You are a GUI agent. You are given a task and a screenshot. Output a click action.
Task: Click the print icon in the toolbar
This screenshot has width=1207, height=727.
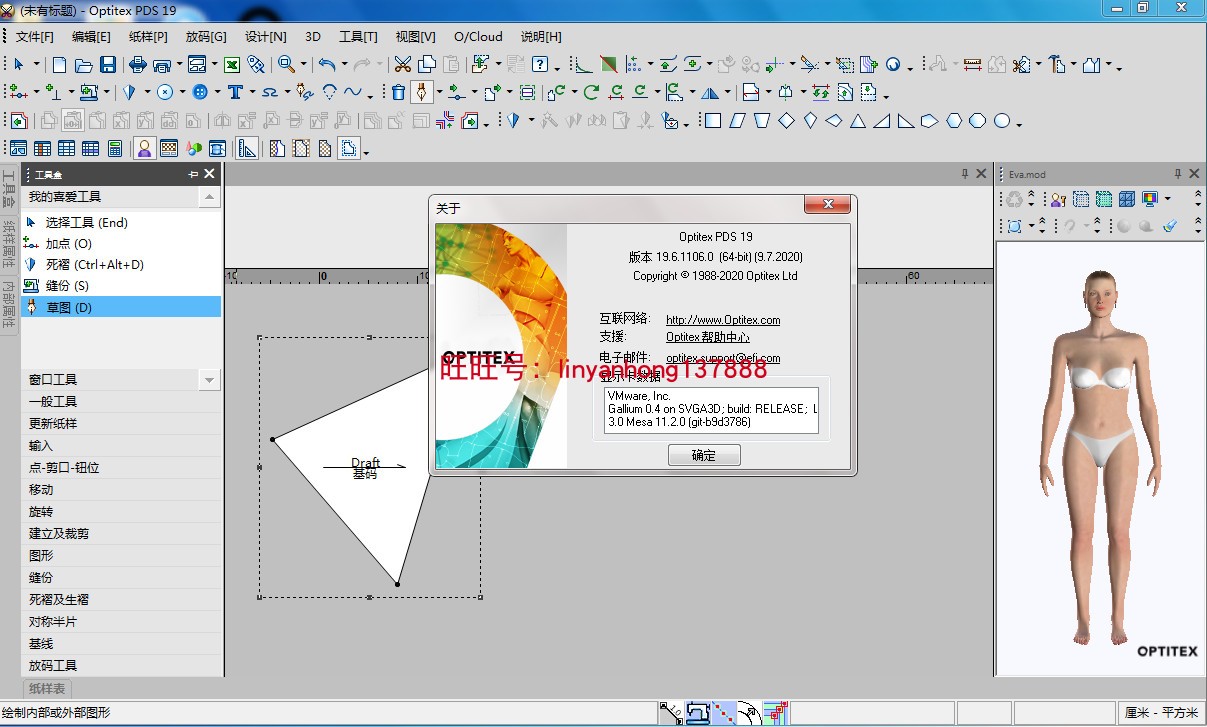(139, 62)
